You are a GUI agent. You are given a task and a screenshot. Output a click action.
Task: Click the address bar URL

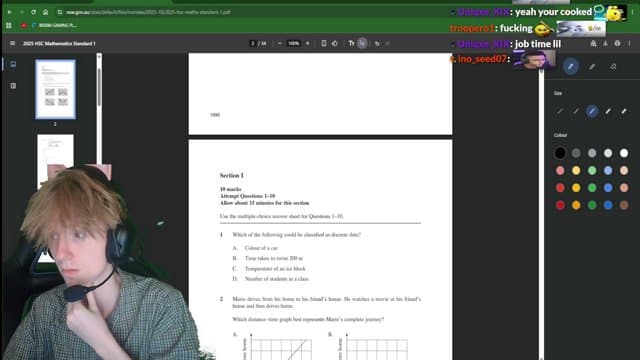[149, 12]
